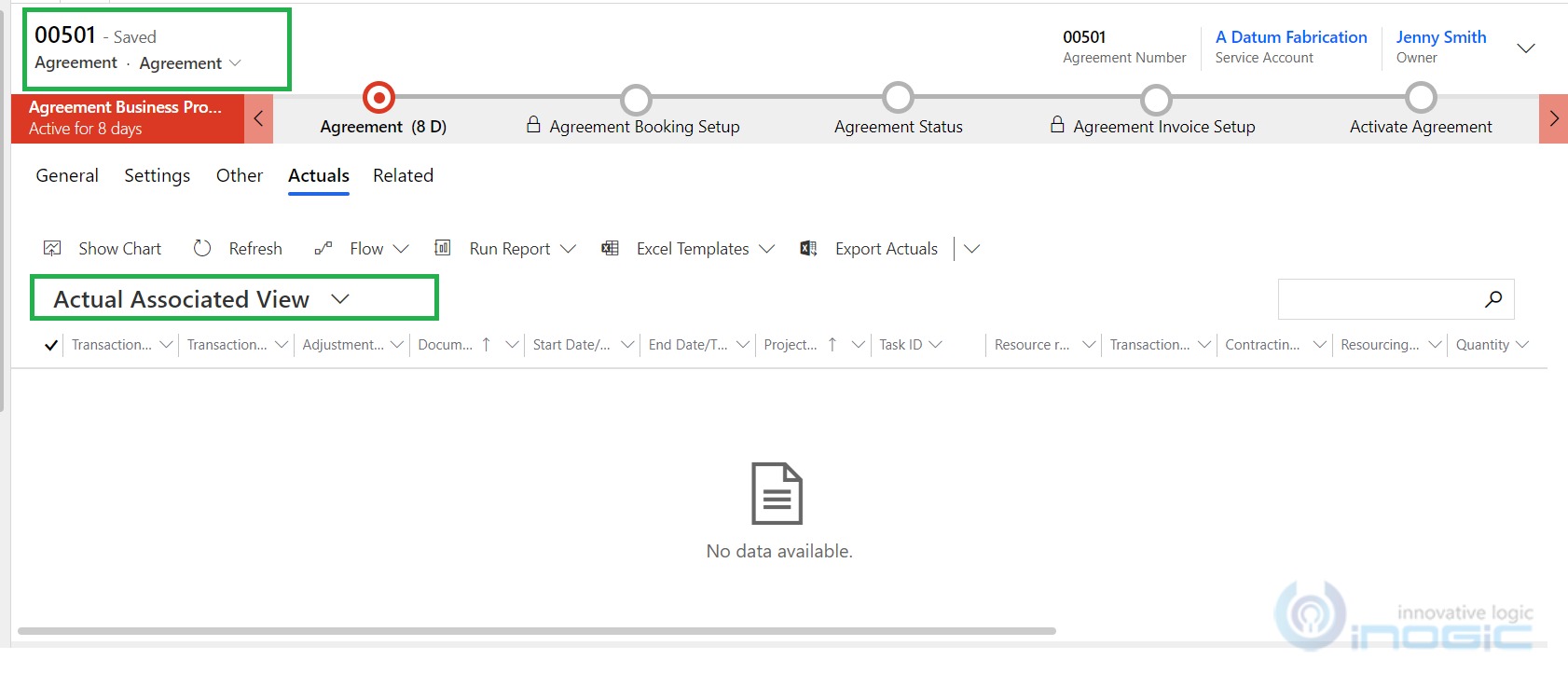Click the Excel Templates icon

[610, 248]
